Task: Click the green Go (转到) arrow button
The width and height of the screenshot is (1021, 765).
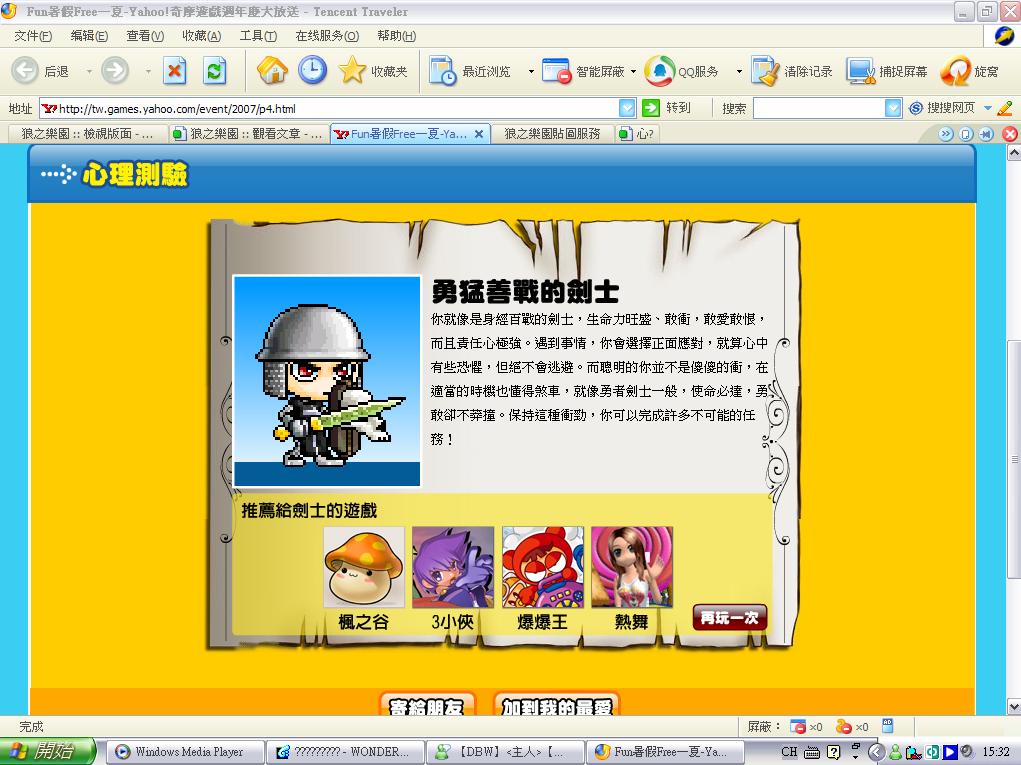Action: click(x=650, y=108)
